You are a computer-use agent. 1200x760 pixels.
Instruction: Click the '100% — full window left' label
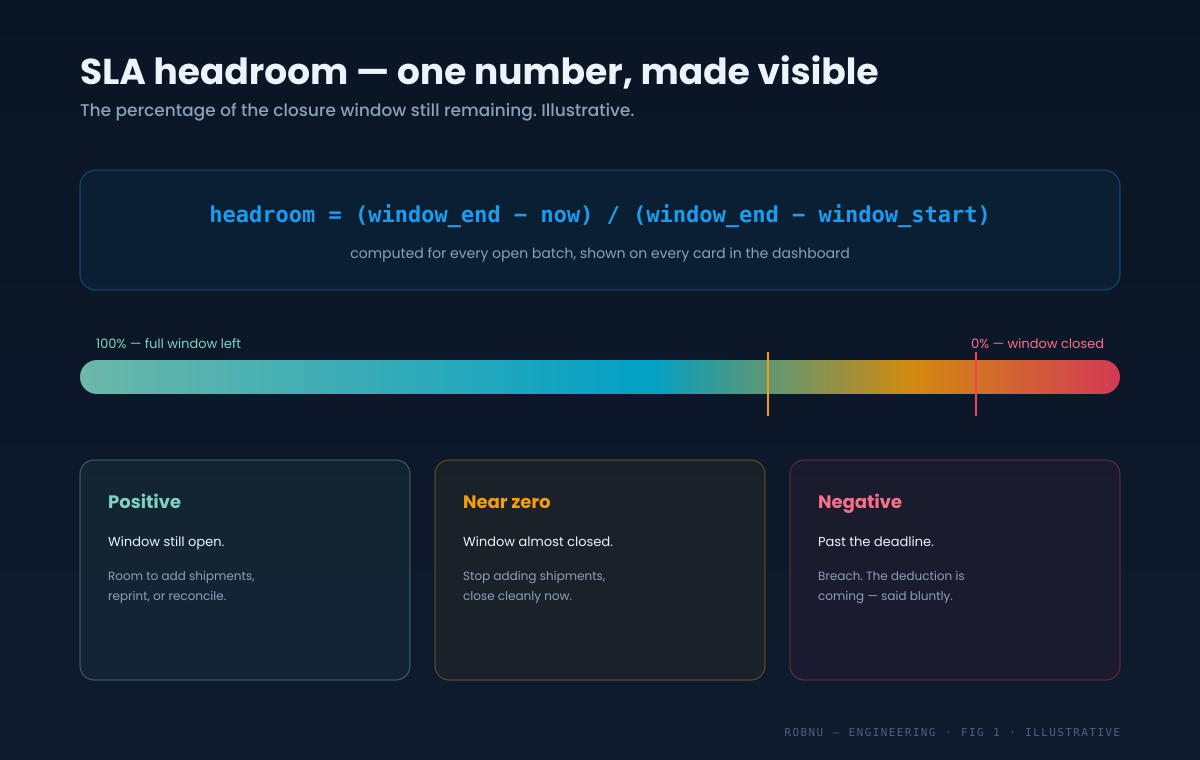tap(168, 343)
